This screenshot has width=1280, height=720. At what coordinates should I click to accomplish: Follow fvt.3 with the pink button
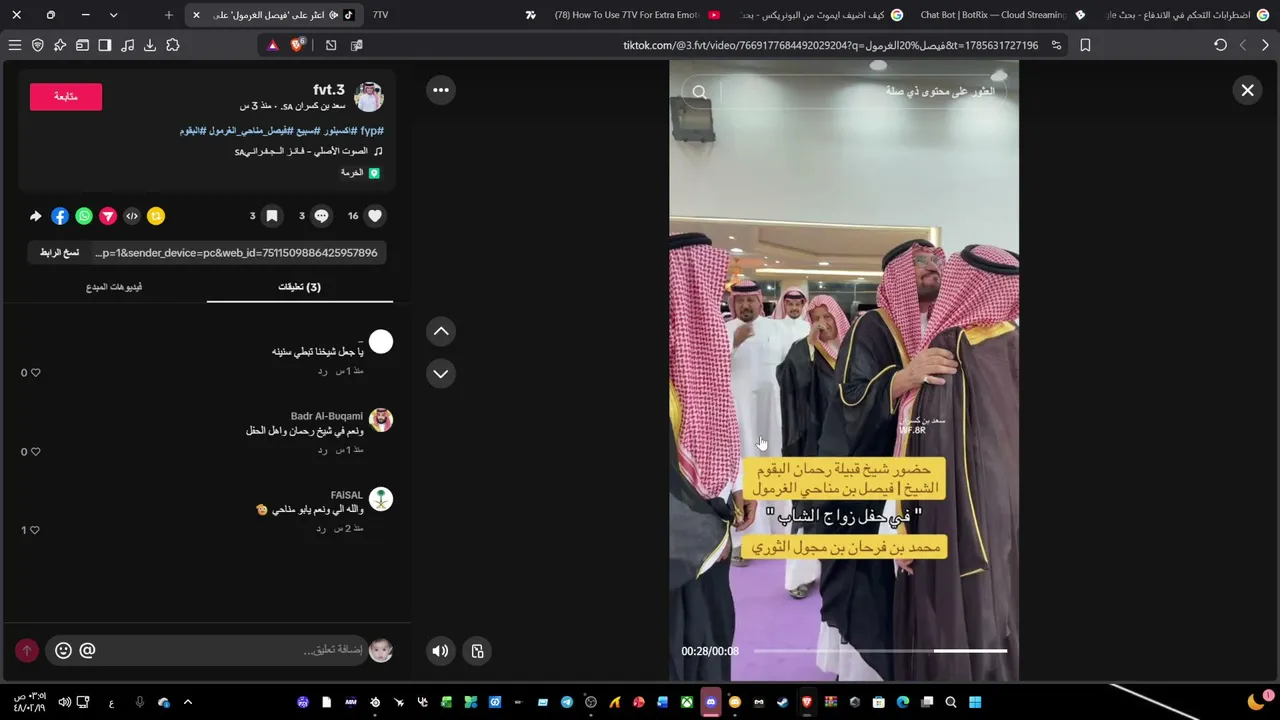66,96
